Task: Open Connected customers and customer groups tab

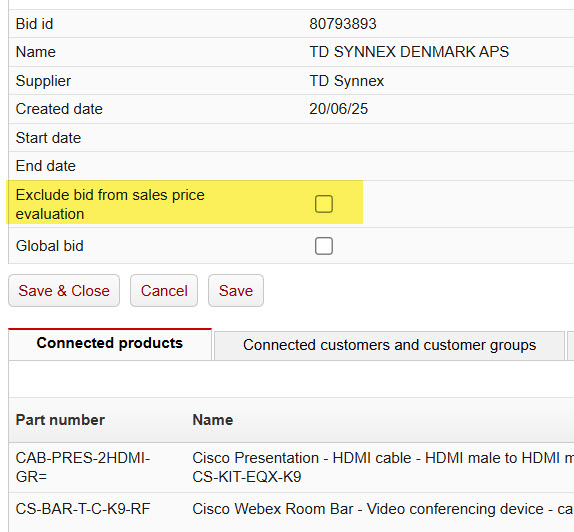Action: pos(390,345)
